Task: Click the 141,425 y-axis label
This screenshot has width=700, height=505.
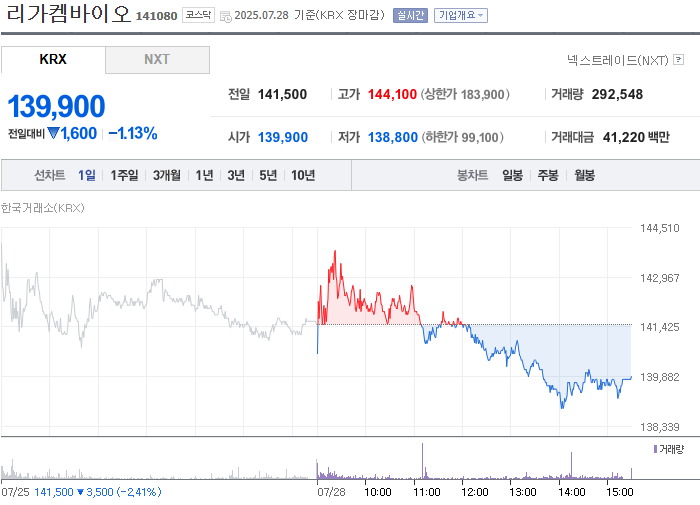Action: pos(659,327)
